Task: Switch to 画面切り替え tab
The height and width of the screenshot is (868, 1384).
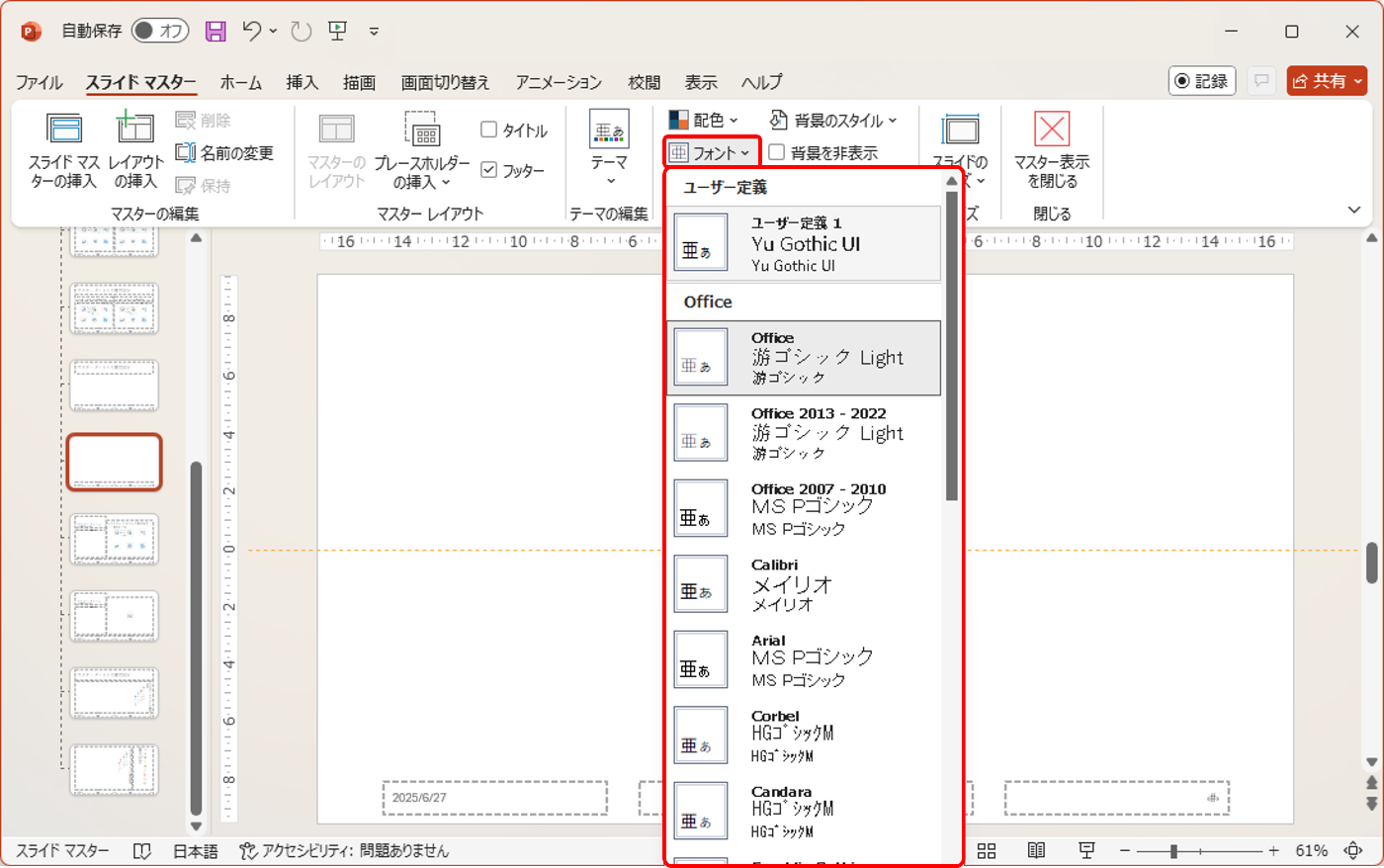Action: (445, 82)
